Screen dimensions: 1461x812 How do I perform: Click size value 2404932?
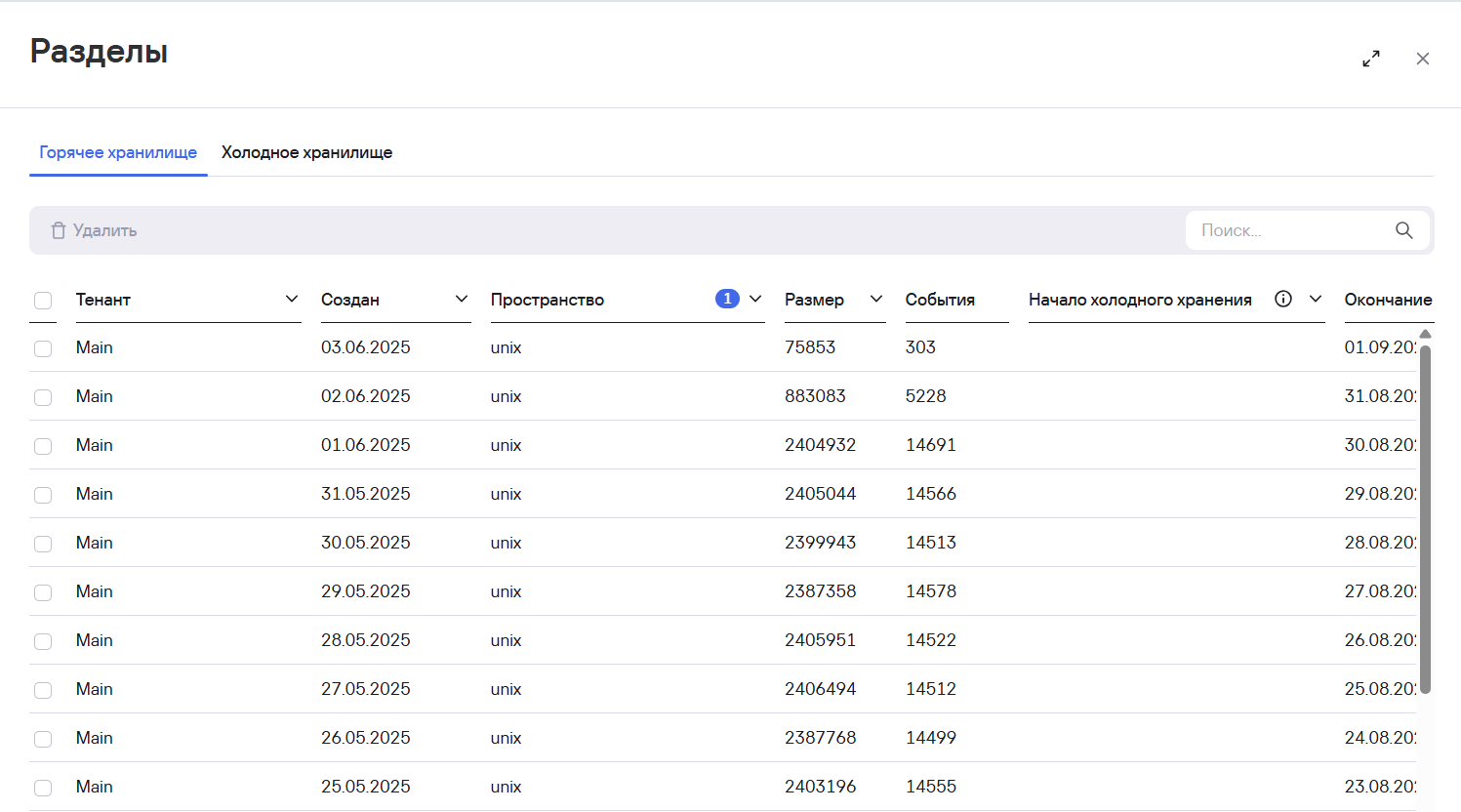pos(820,445)
